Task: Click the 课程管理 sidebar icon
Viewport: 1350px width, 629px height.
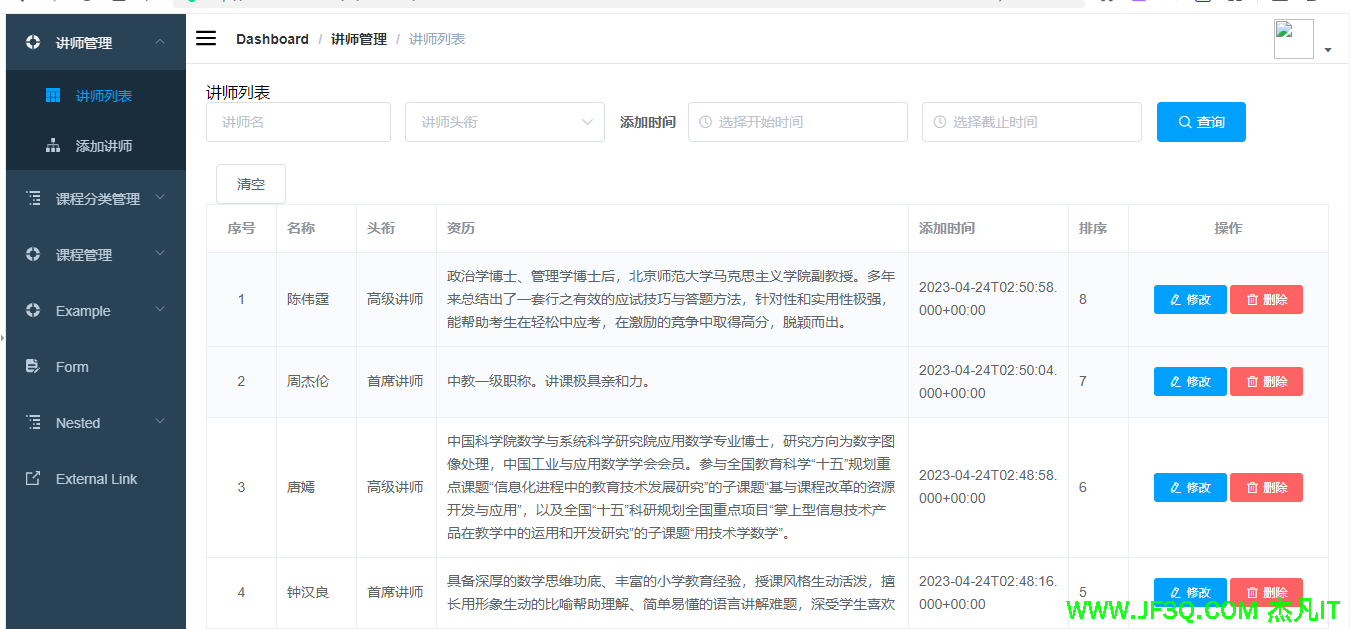Action: tap(33, 255)
